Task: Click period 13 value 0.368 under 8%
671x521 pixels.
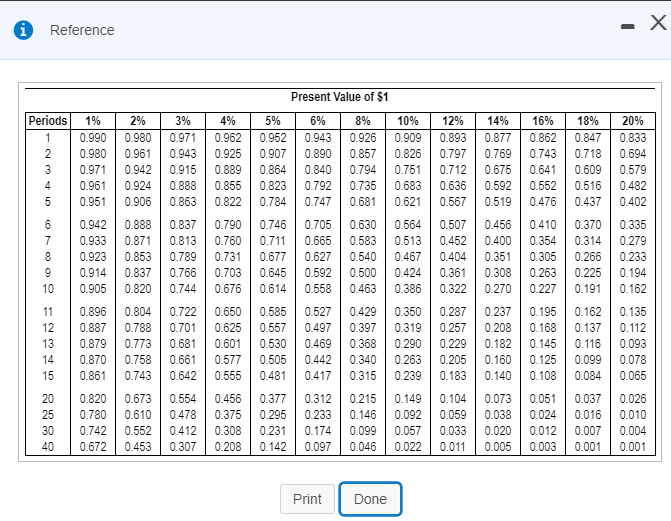Action: (x=363, y=344)
